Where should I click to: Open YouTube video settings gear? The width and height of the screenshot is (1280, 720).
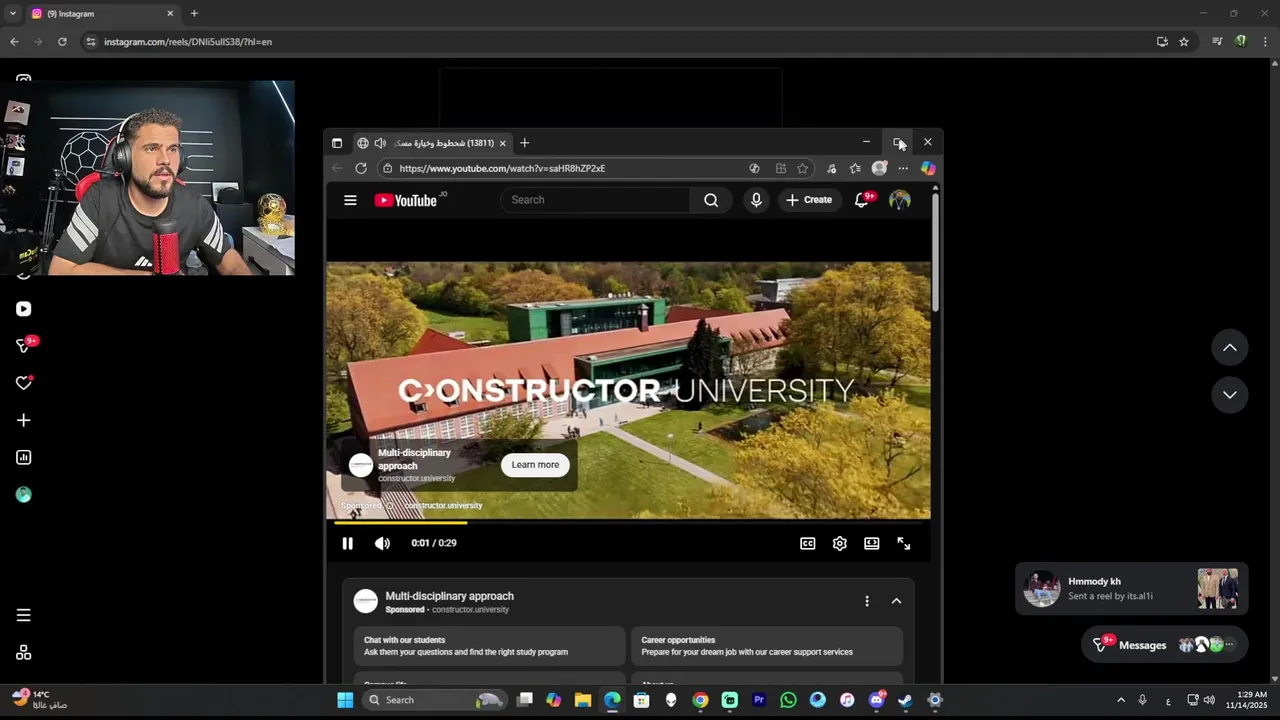coord(840,543)
